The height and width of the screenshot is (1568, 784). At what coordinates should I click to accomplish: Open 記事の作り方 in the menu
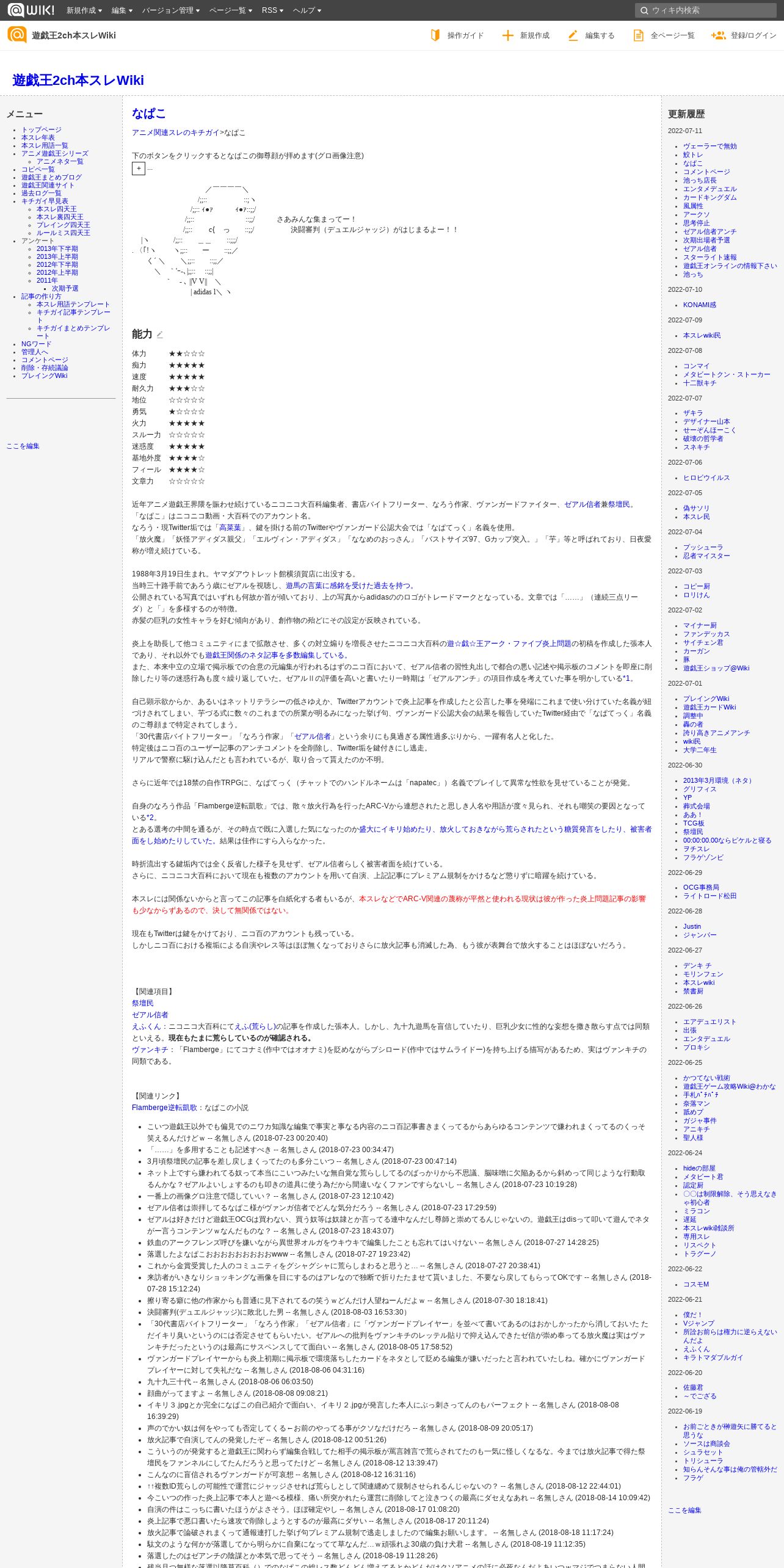(x=42, y=297)
